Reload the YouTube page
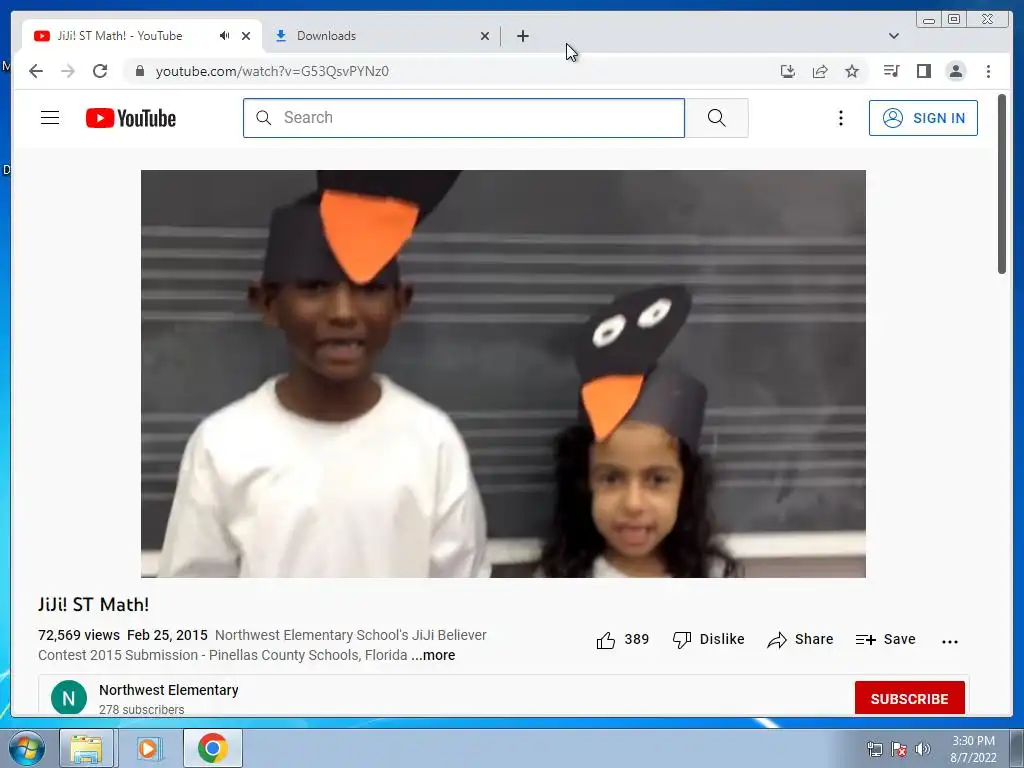Screen dimensions: 1024x768 point(100,71)
